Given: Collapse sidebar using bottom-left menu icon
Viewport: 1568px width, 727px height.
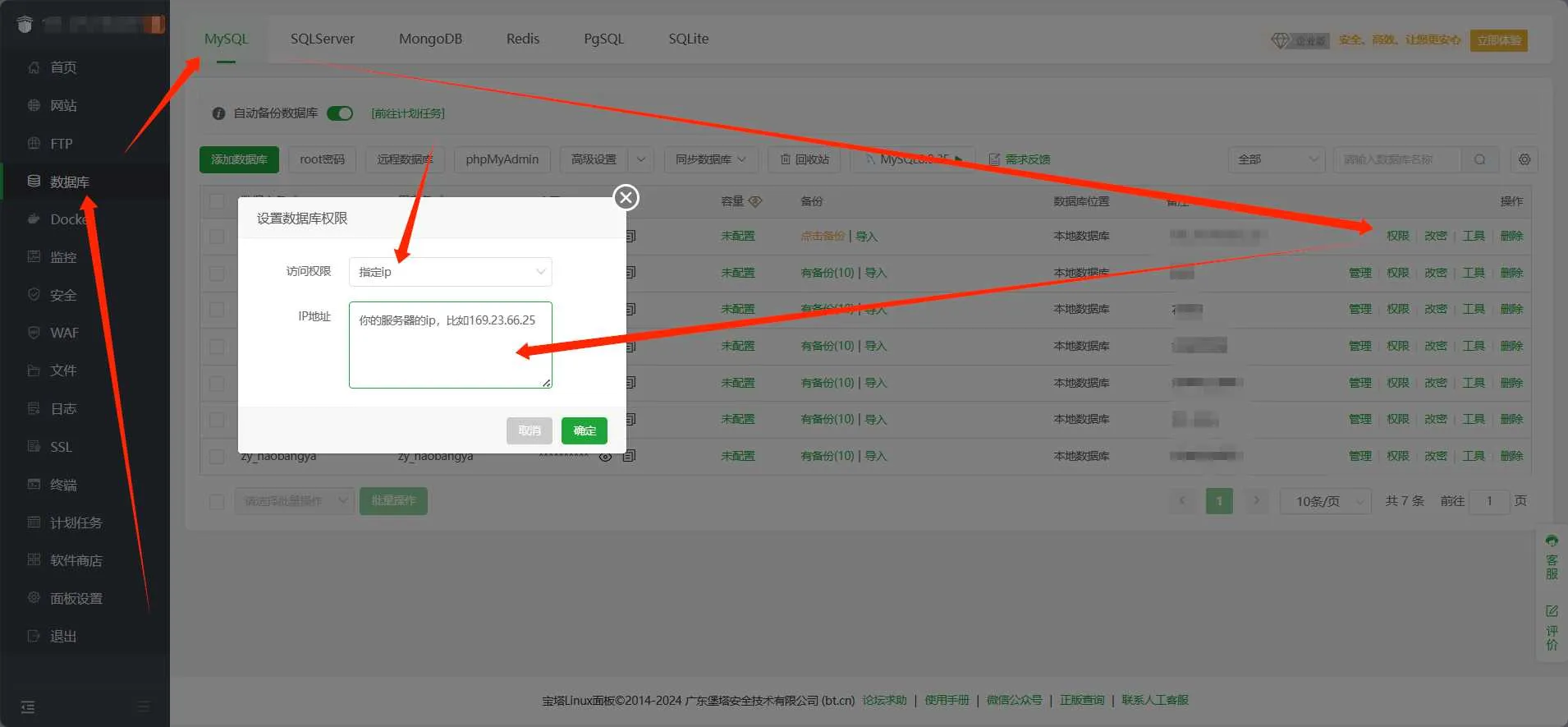Looking at the screenshot, I should pos(28,707).
